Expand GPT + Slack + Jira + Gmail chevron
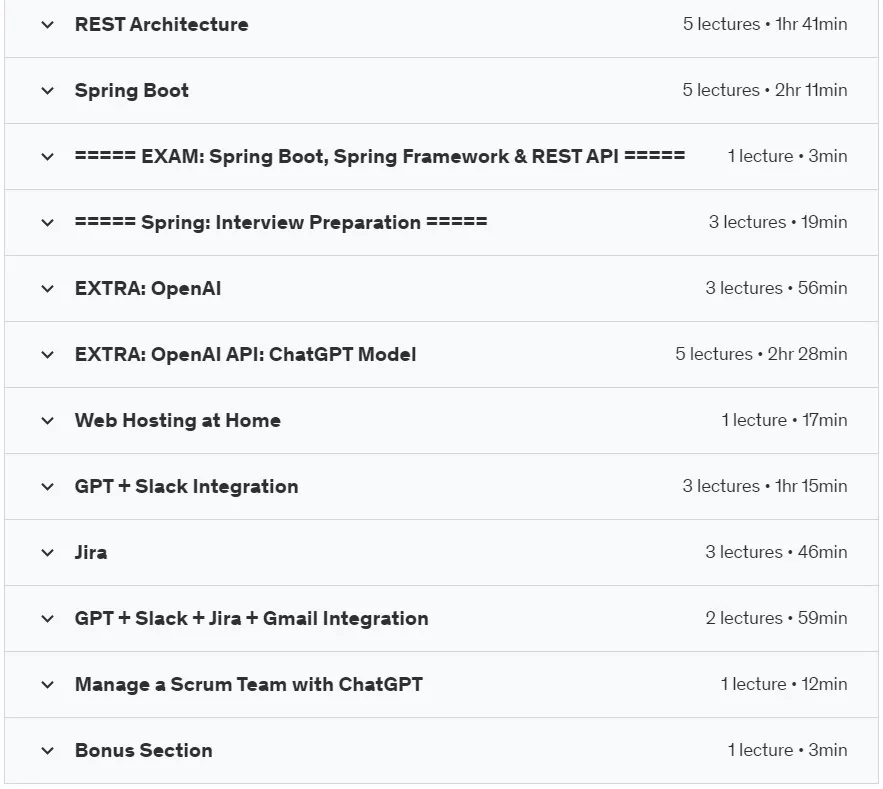 coord(48,618)
